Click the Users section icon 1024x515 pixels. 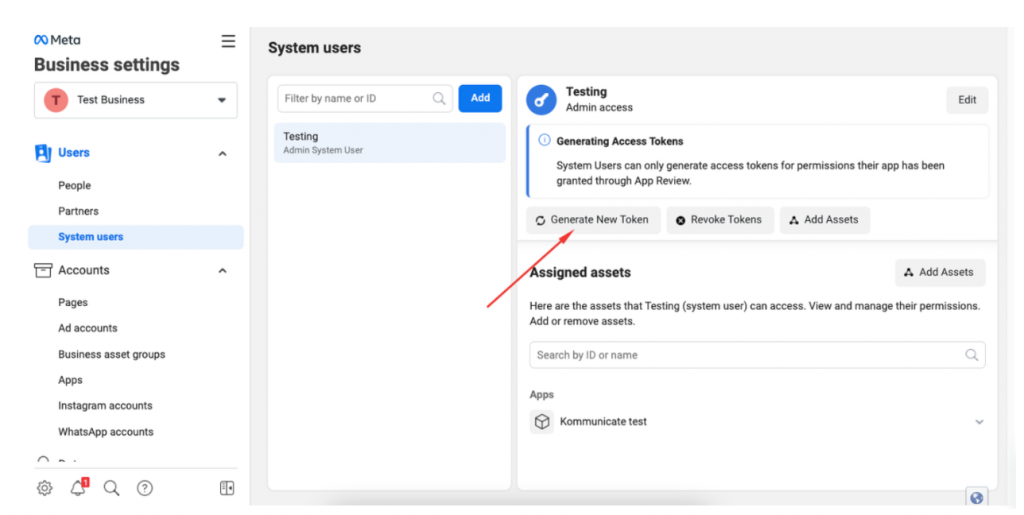(43, 153)
